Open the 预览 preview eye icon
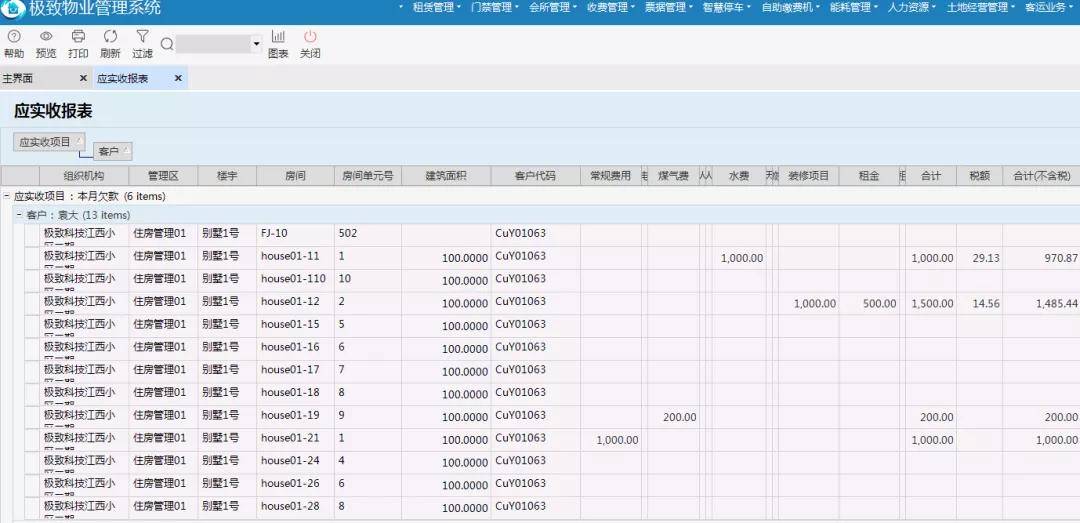The image size is (1080, 523). [x=45, y=37]
